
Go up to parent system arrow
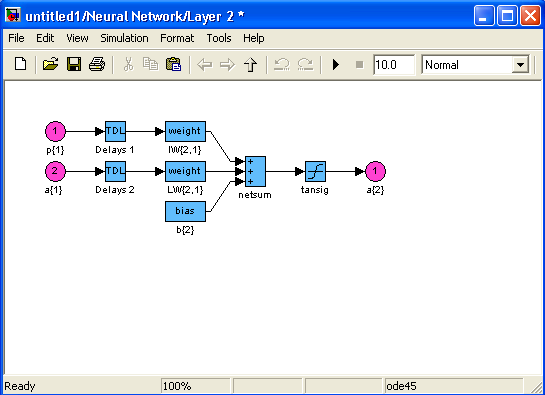tap(250, 65)
